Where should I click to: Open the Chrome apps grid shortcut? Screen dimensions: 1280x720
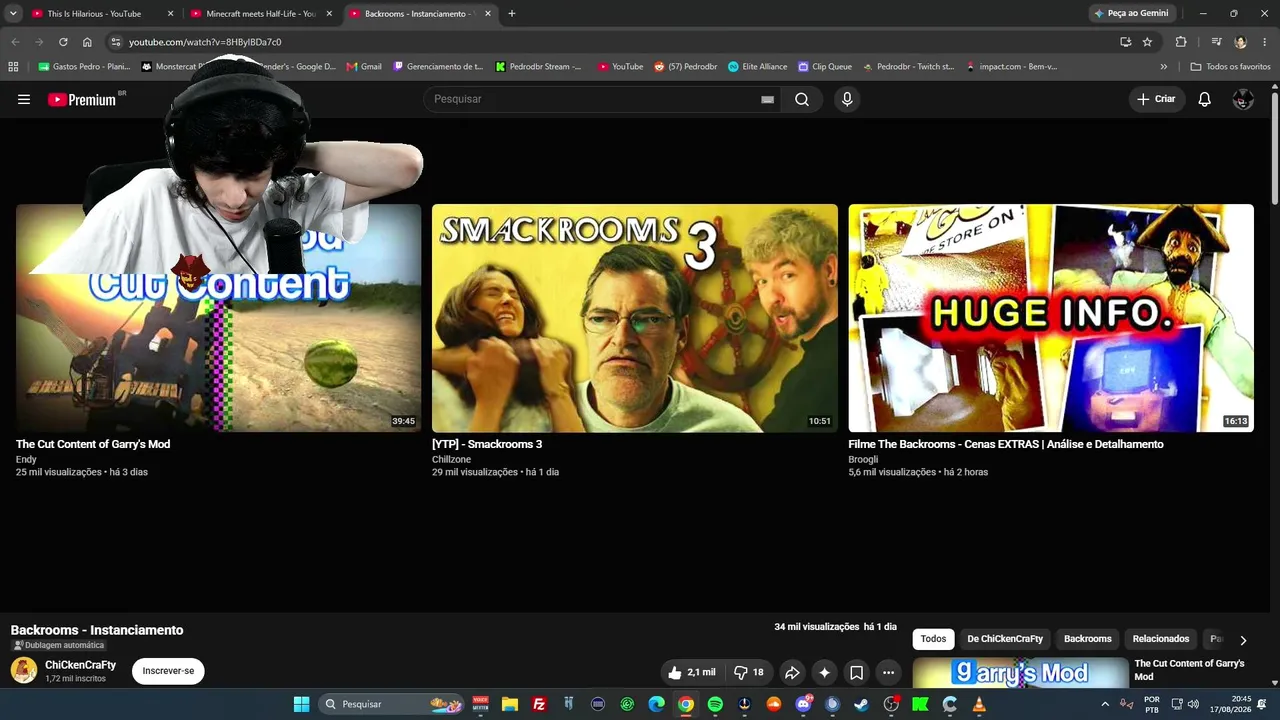pos(13,67)
